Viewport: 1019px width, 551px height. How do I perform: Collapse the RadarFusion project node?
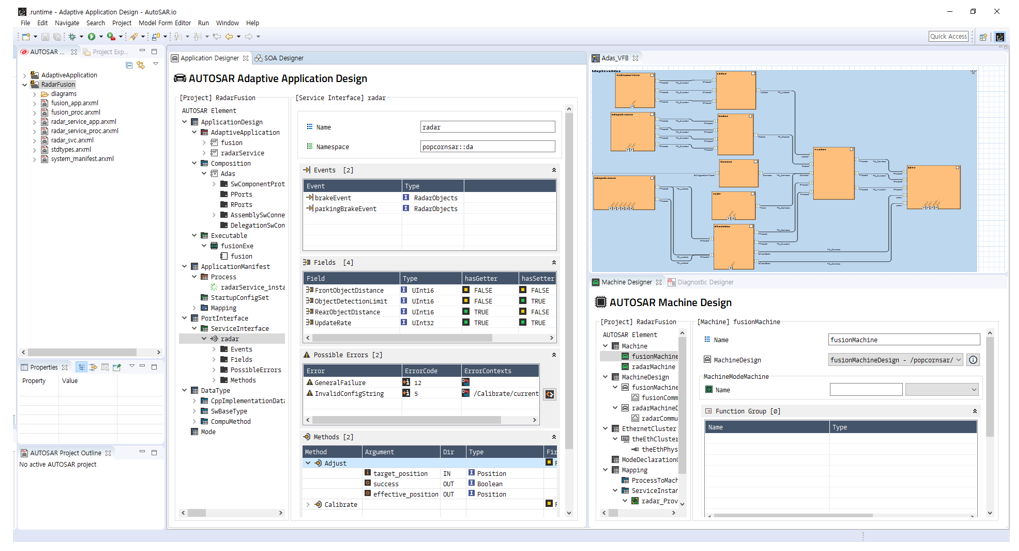pyautogui.click(x=25, y=84)
